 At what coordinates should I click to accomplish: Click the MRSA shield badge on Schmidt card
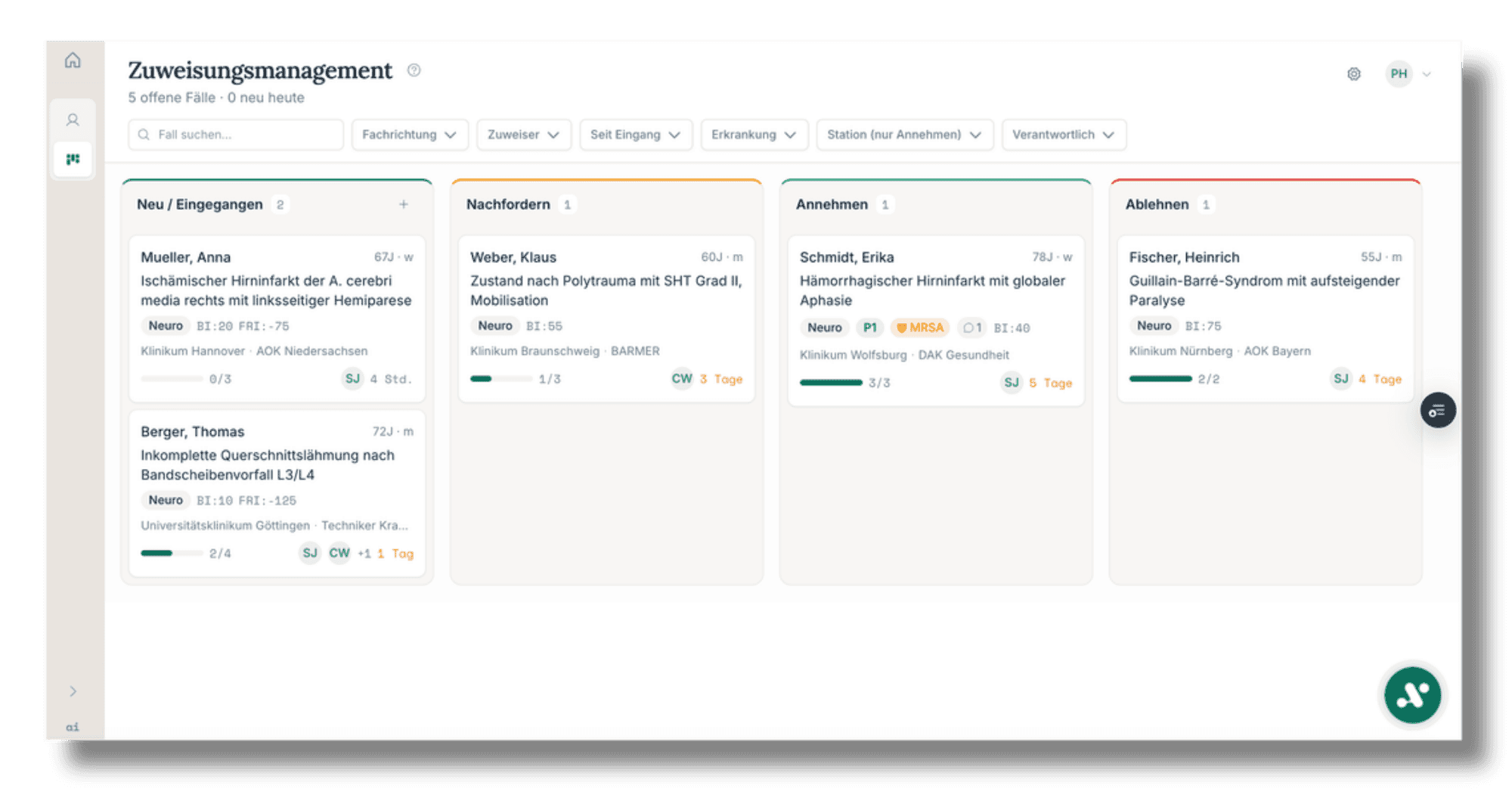click(x=920, y=327)
